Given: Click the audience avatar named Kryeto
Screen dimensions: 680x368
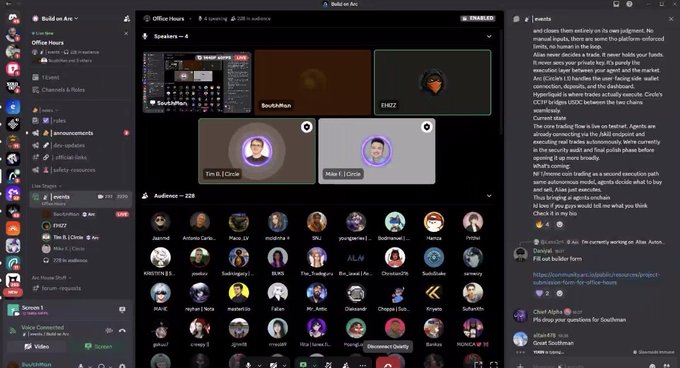Looking at the screenshot, I should pyautogui.click(x=434, y=293).
